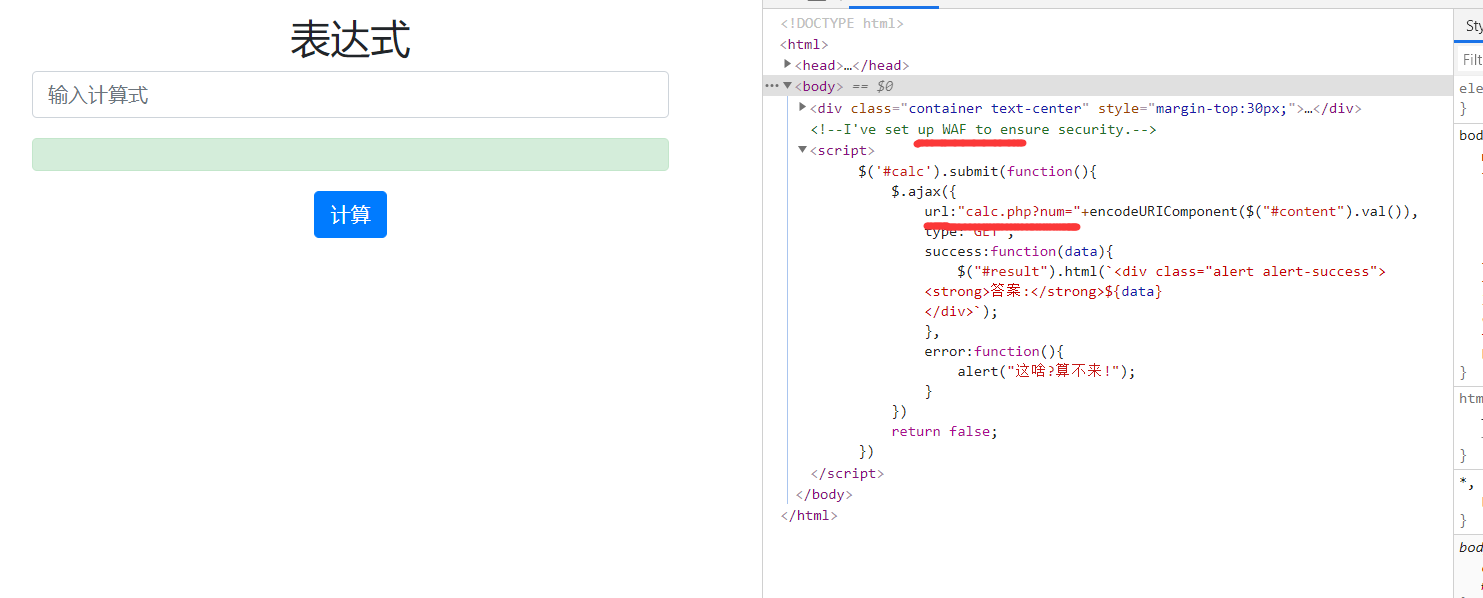Select the closing </body> tag
The height and width of the screenshot is (598, 1483).
823,494
